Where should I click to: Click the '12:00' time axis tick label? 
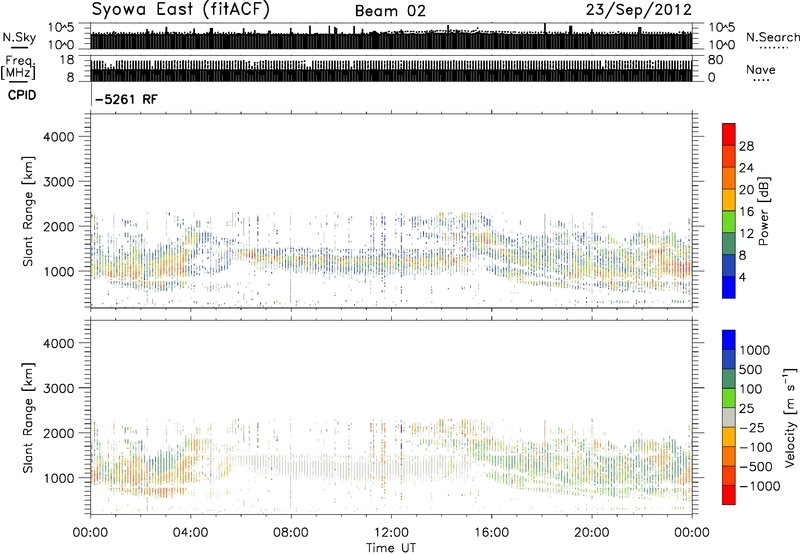(391, 533)
